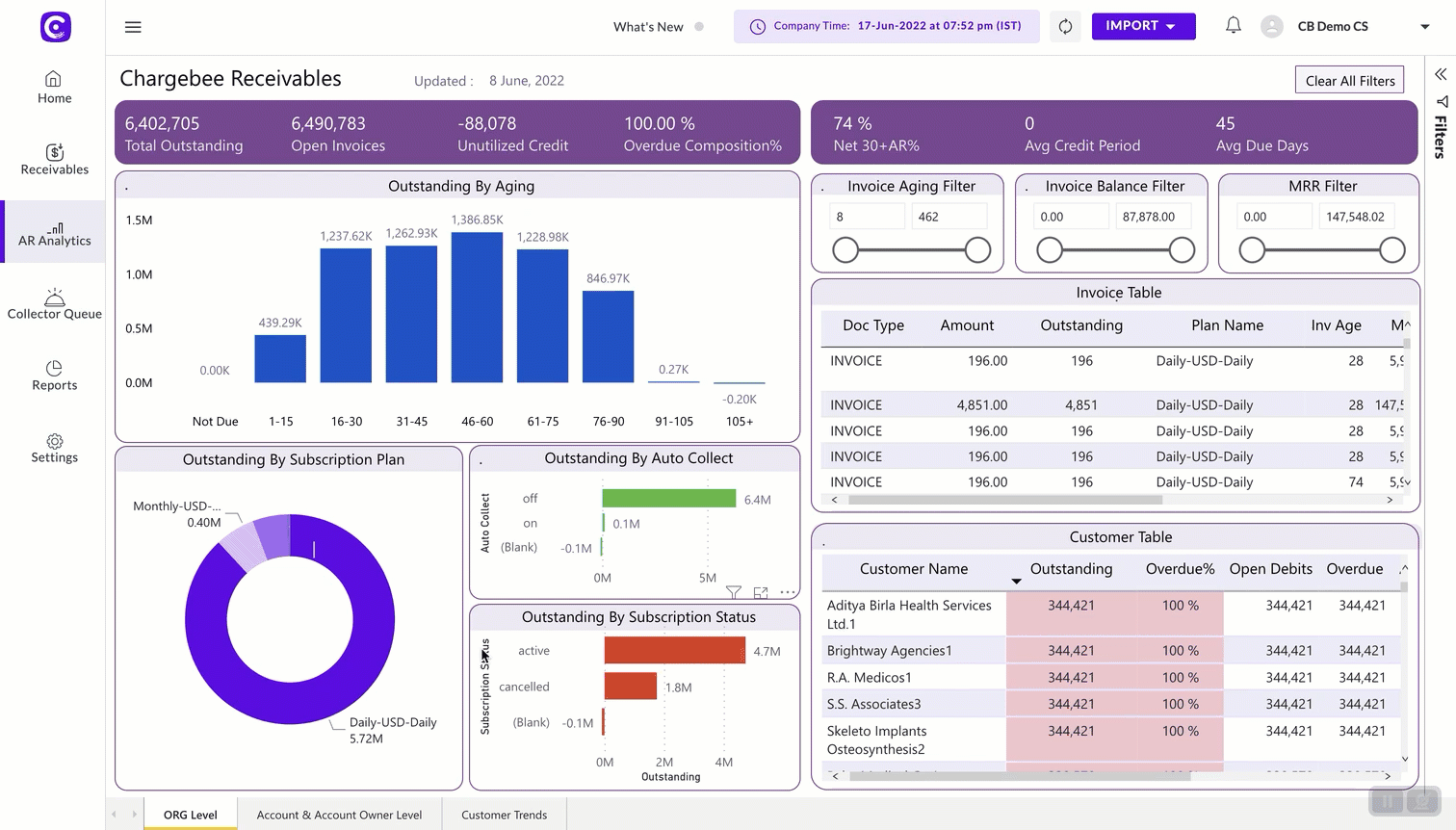Click Doc Type column header

pyautogui.click(x=873, y=325)
